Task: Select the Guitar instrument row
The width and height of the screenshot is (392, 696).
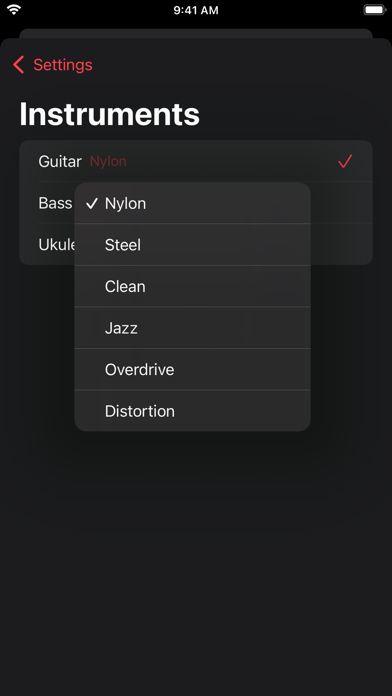Action: [x=196, y=161]
